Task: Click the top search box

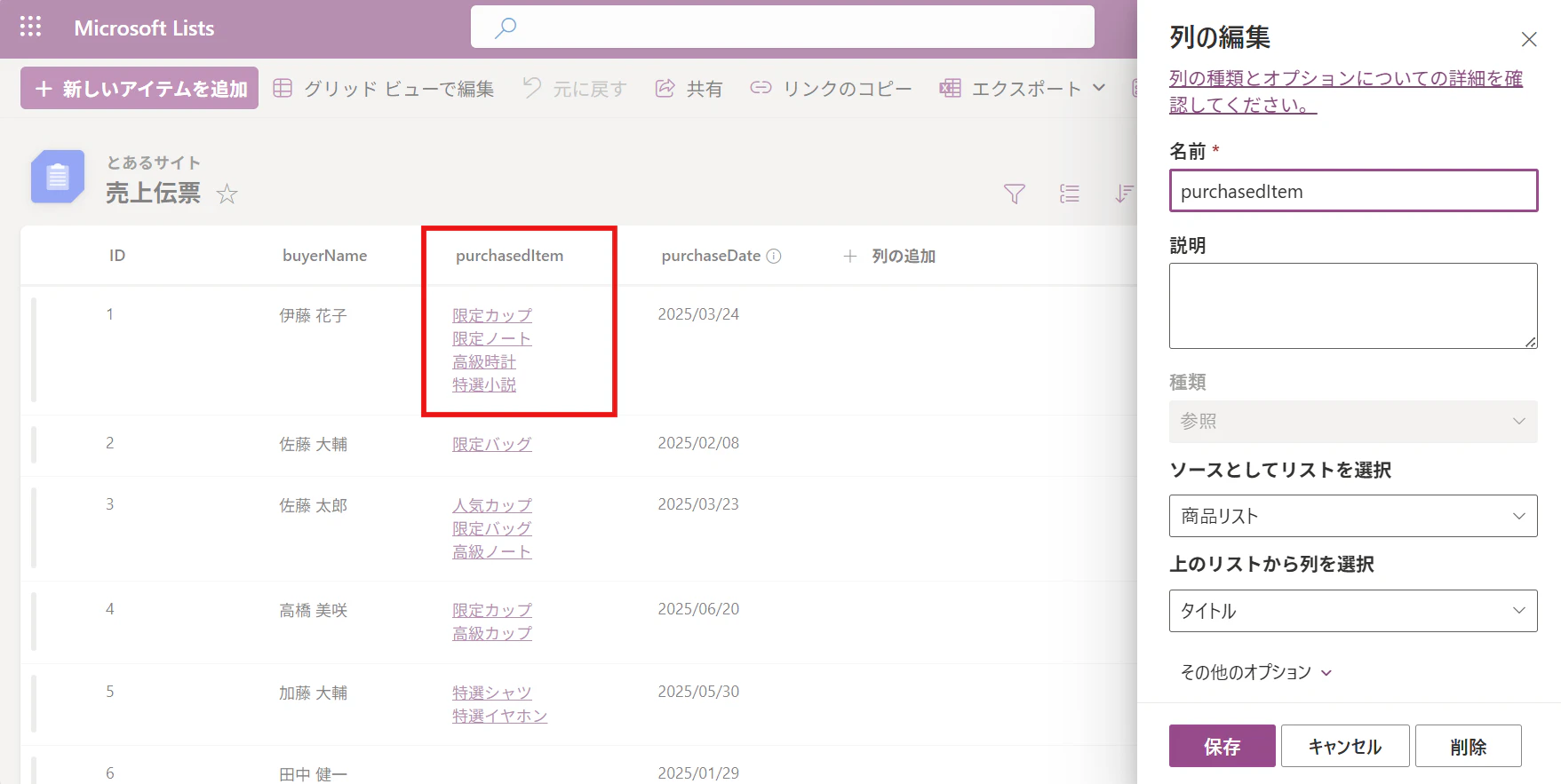Action: pyautogui.click(x=783, y=28)
